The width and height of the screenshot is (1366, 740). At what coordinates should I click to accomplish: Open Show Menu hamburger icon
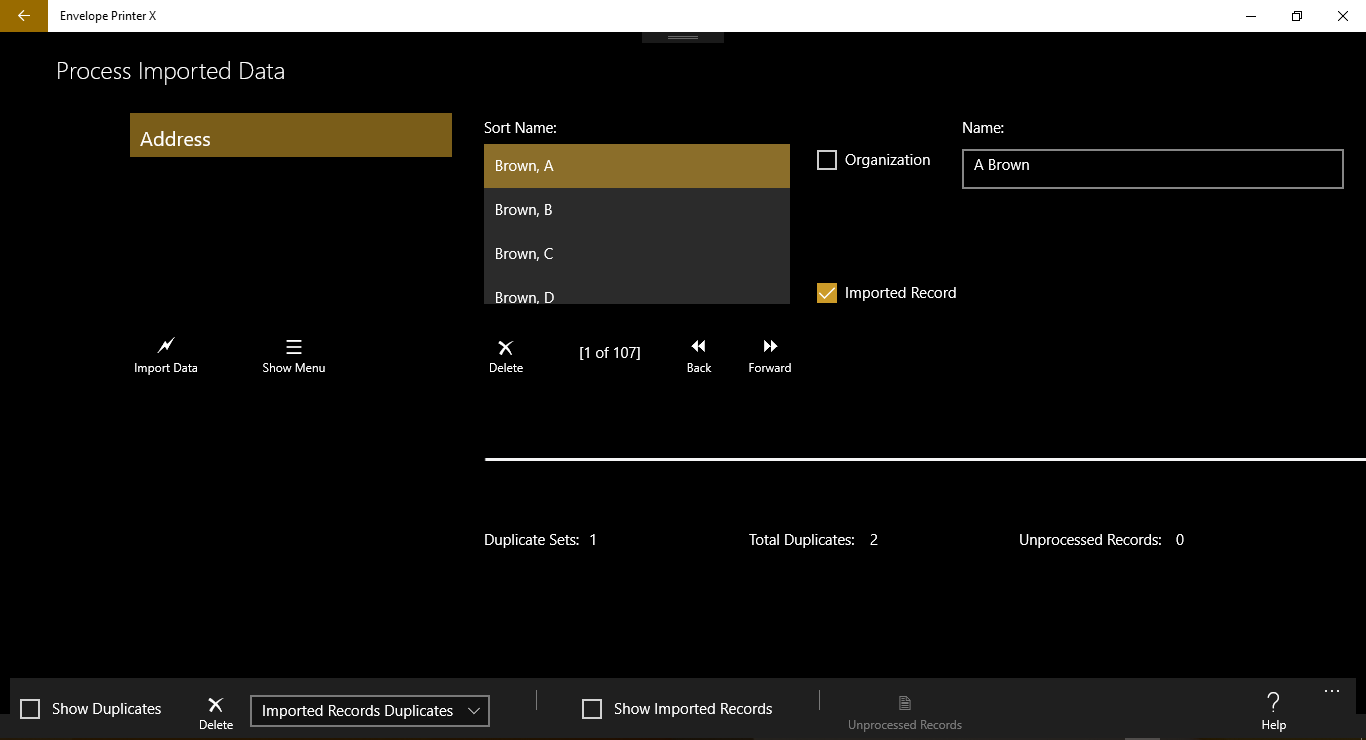(x=294, y=347)
